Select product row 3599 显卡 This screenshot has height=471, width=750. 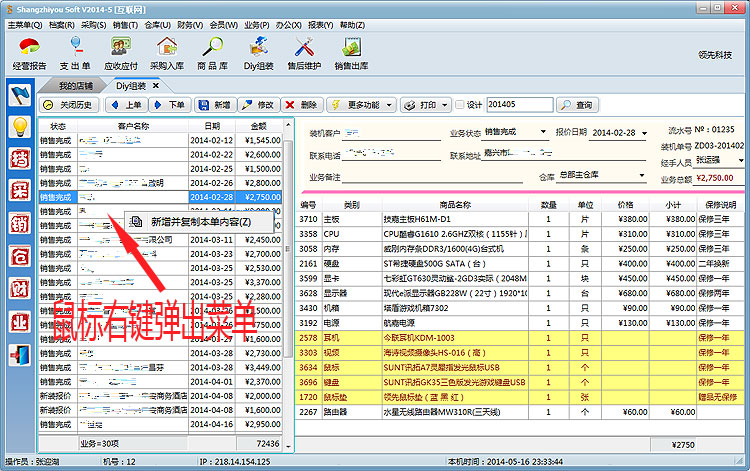point(520,278)
